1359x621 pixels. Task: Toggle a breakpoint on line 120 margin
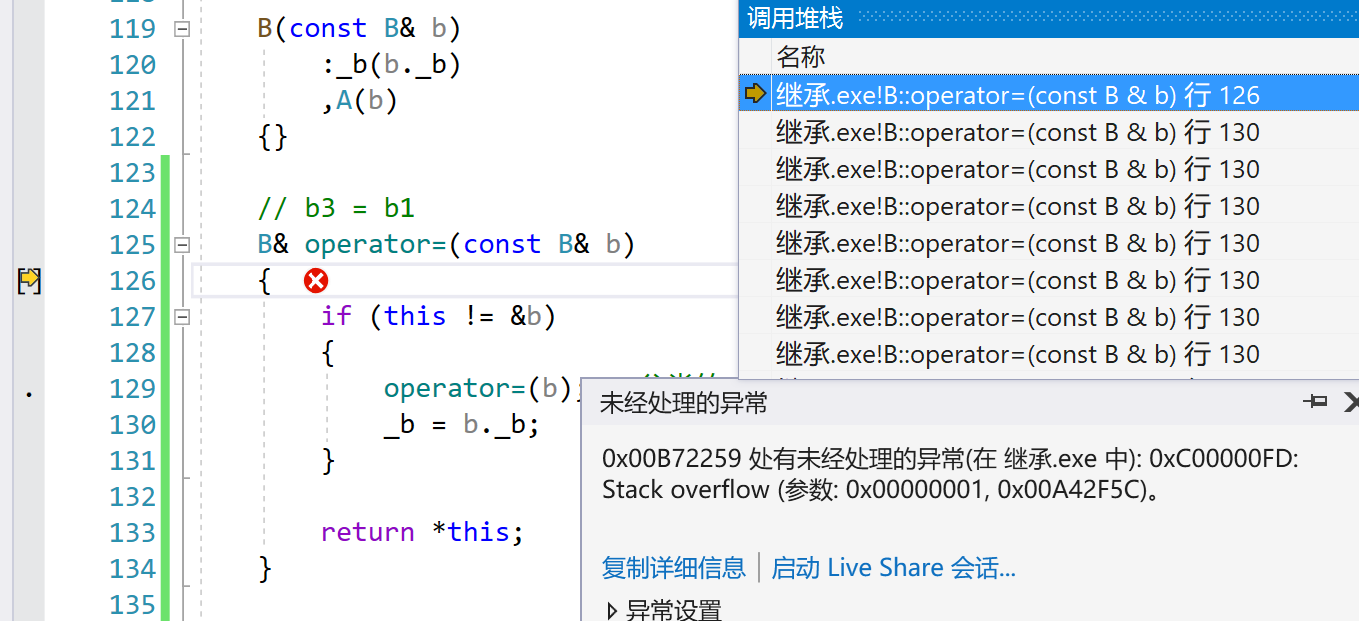(x=28, y=64)
